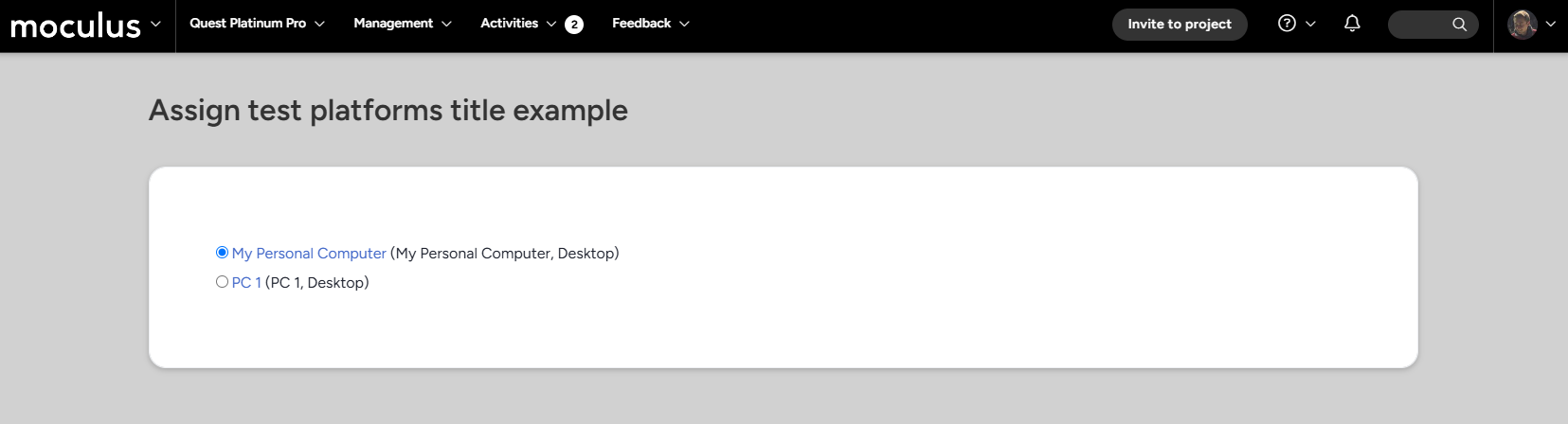Image resolution: width=1568 pixels, height=424 pixels.
Task: Expand the chevron next to the user avatar
Action: pos(1550,25)
